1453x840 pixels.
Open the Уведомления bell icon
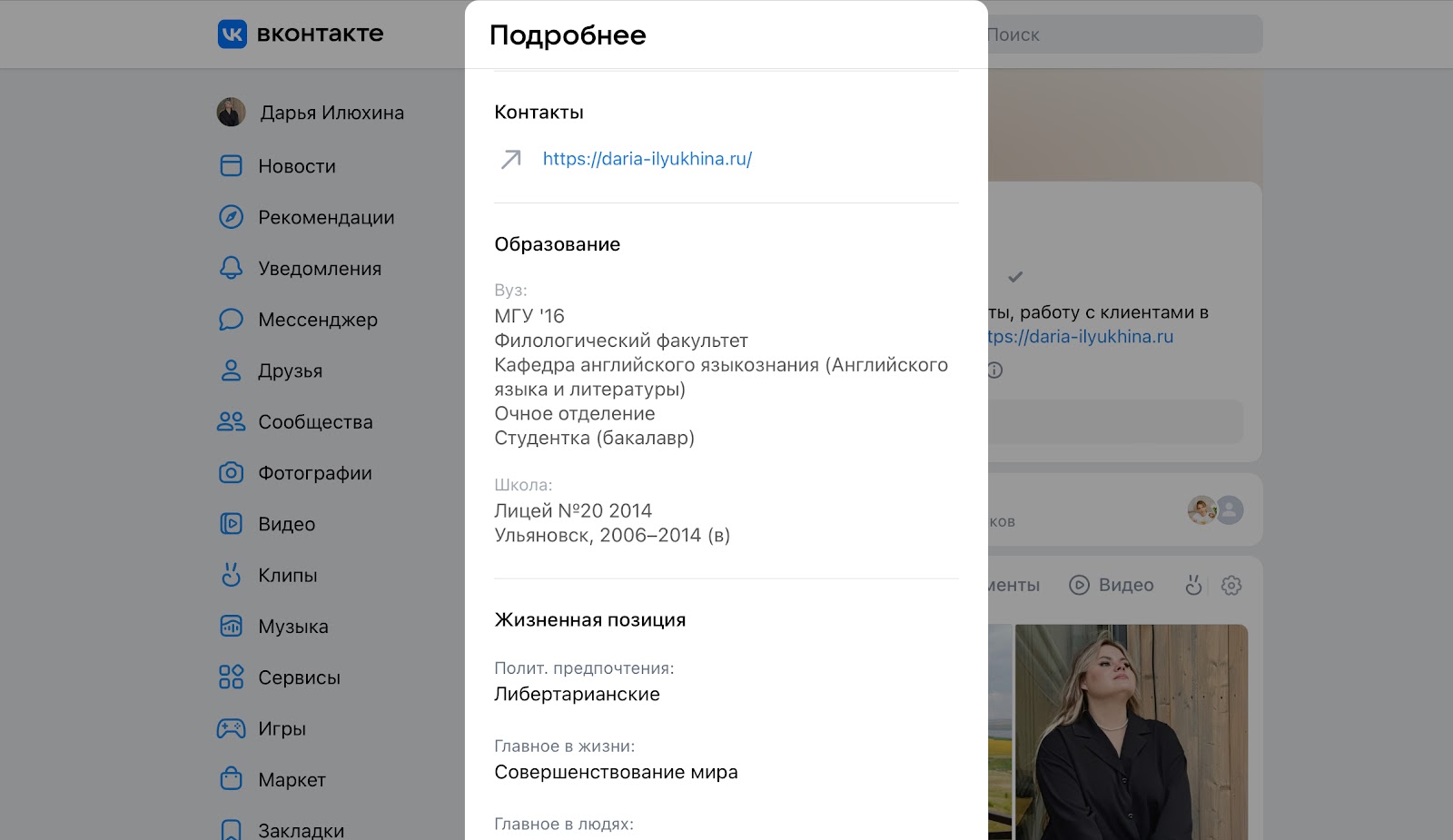[231, 268]
